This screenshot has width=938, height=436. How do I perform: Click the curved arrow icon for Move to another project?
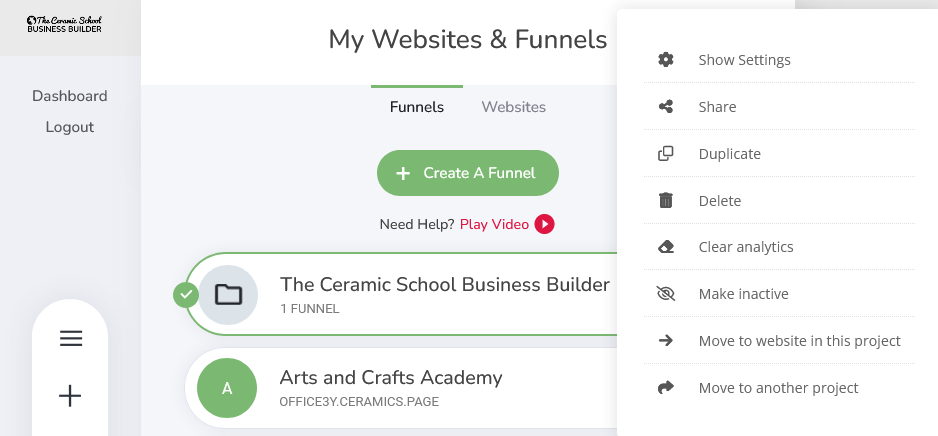tap(665, 388)
